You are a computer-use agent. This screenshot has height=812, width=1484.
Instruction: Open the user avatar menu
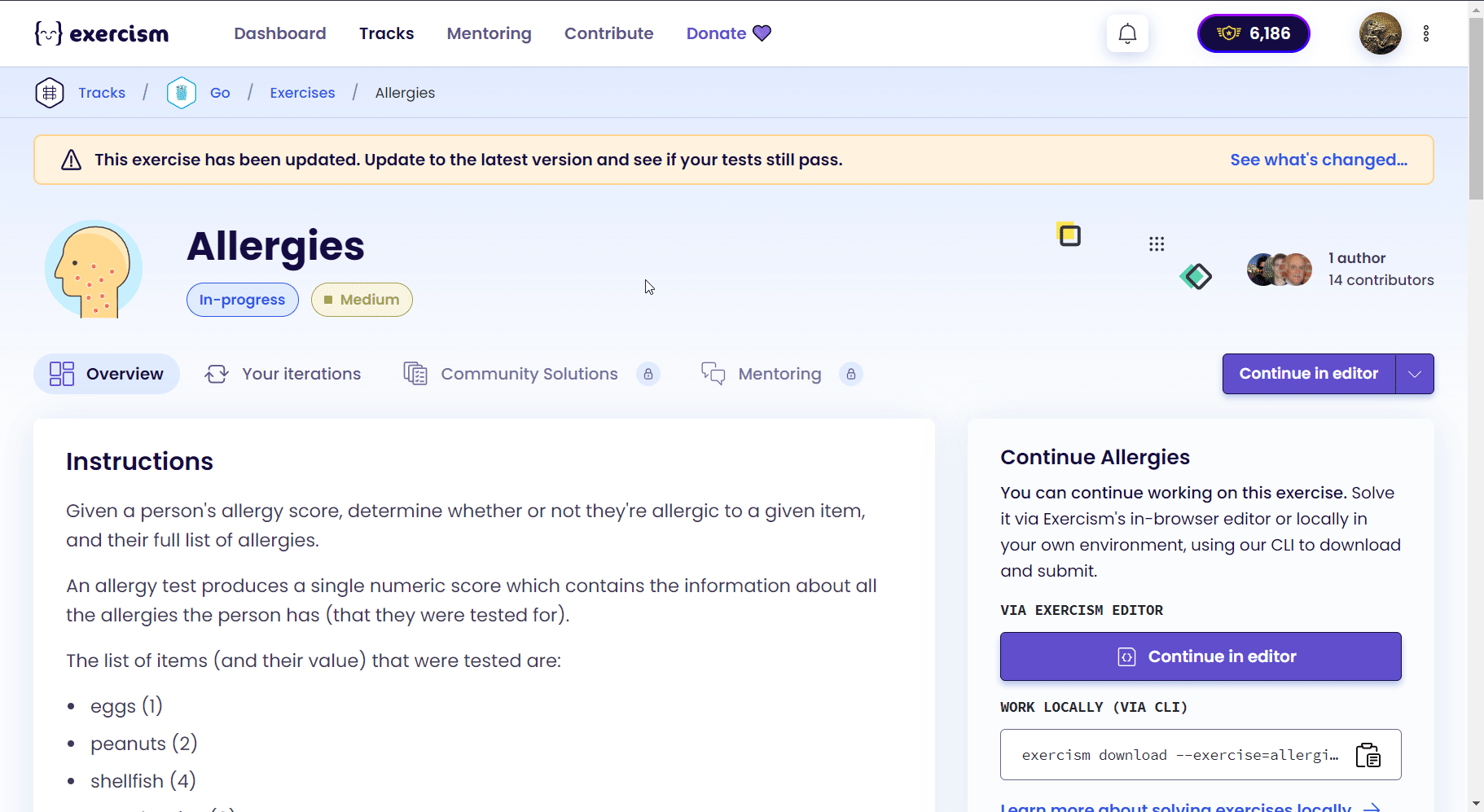tap(1380, 33)
